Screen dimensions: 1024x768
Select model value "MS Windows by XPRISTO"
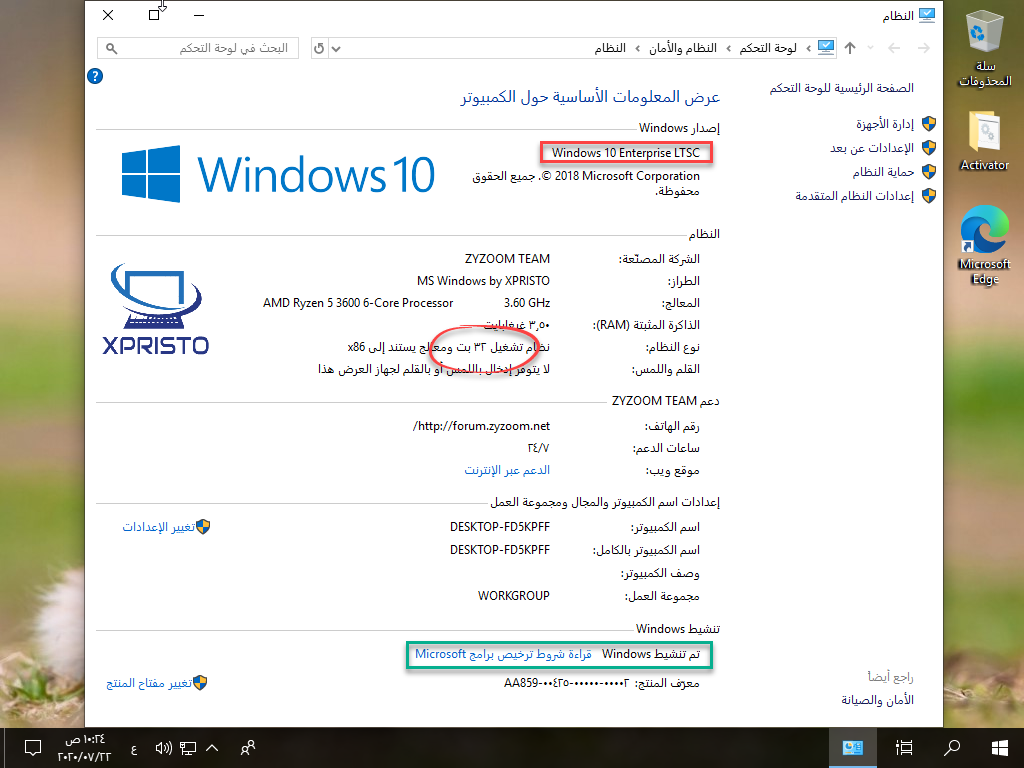coord(483,281)
